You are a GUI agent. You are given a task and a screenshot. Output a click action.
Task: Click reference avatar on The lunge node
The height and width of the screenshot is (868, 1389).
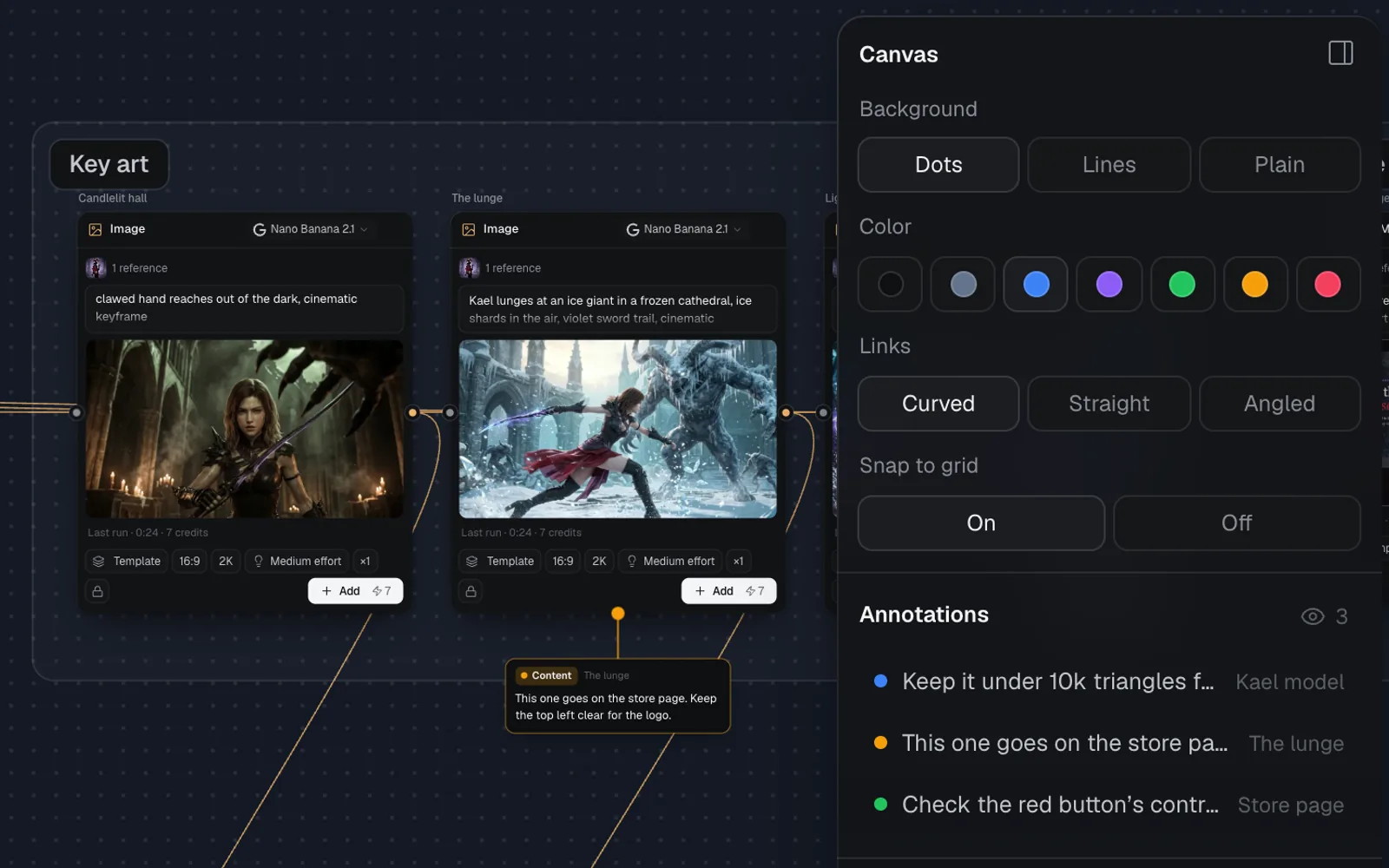click(469, 267)
